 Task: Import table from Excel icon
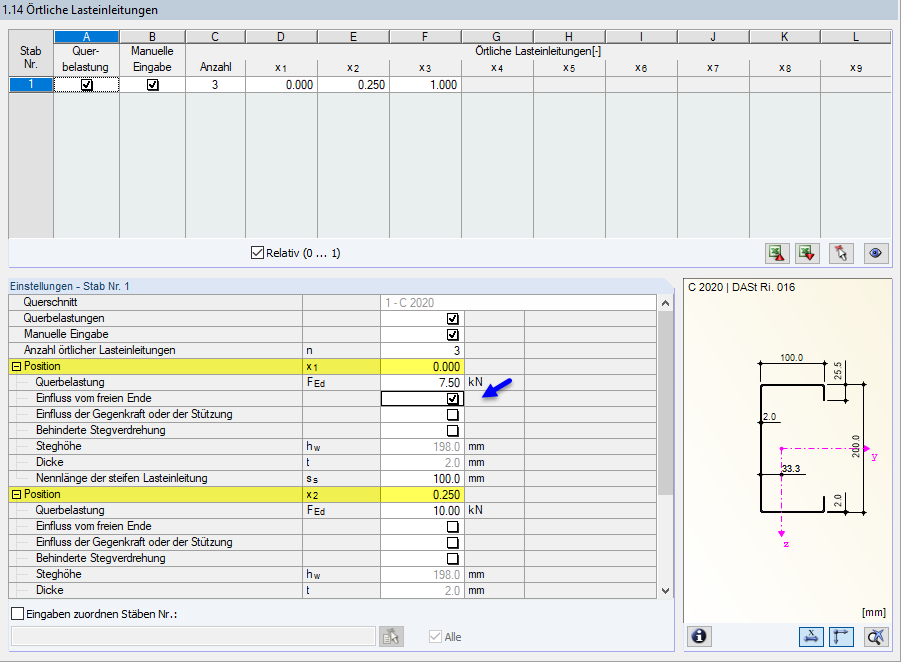[x=807, y=253]
